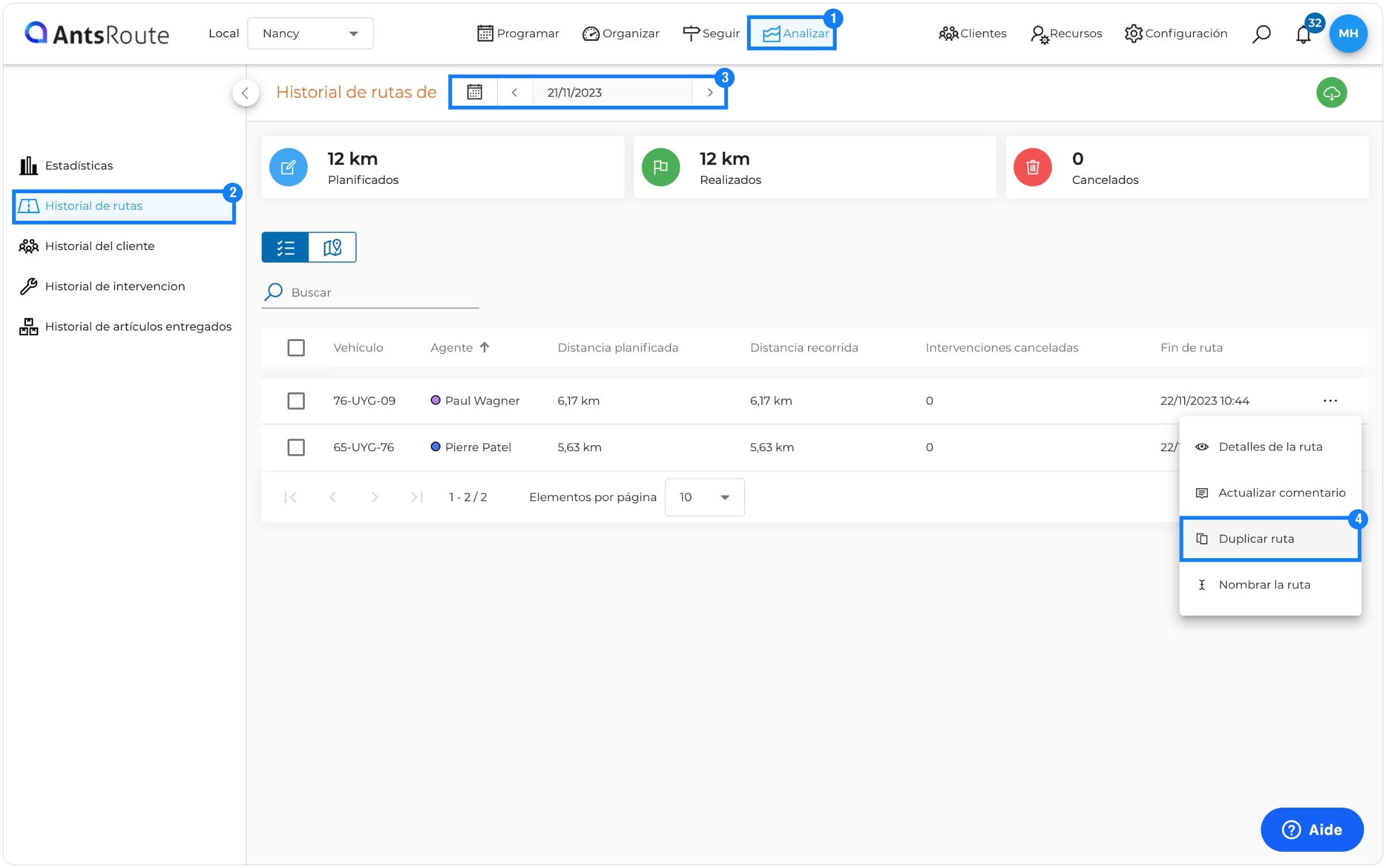
Task: Click the 22/11/2023 10:44 end time
Action: coord(1204,401)
